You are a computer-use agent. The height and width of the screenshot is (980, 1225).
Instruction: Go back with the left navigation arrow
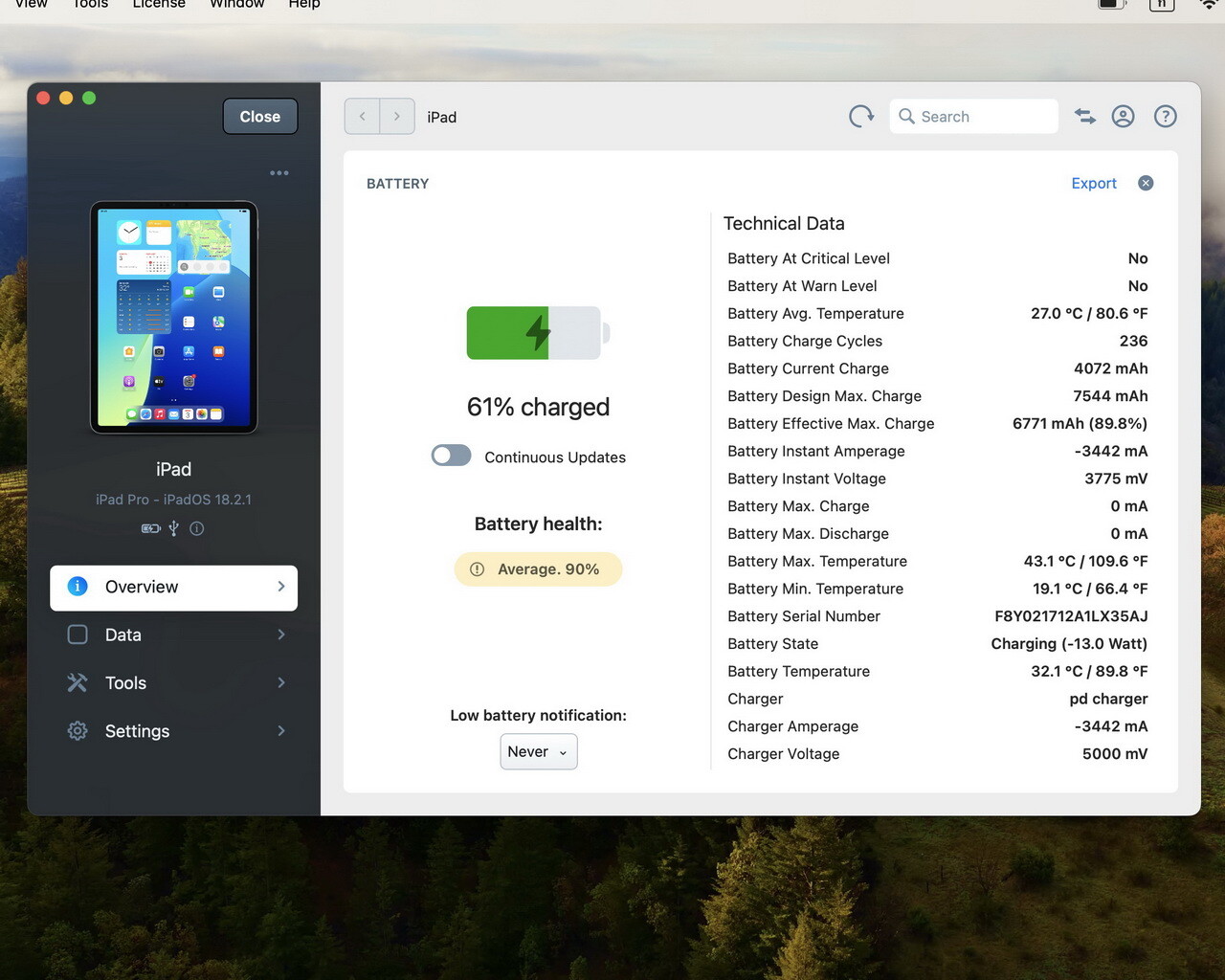[x=362, y=117]
